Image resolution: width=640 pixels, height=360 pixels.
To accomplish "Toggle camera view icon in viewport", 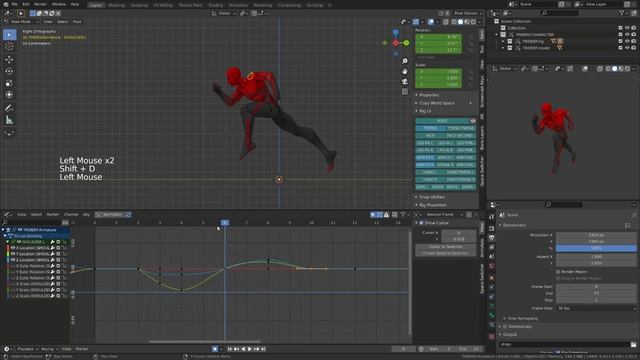I will click(x=404, y=82).
